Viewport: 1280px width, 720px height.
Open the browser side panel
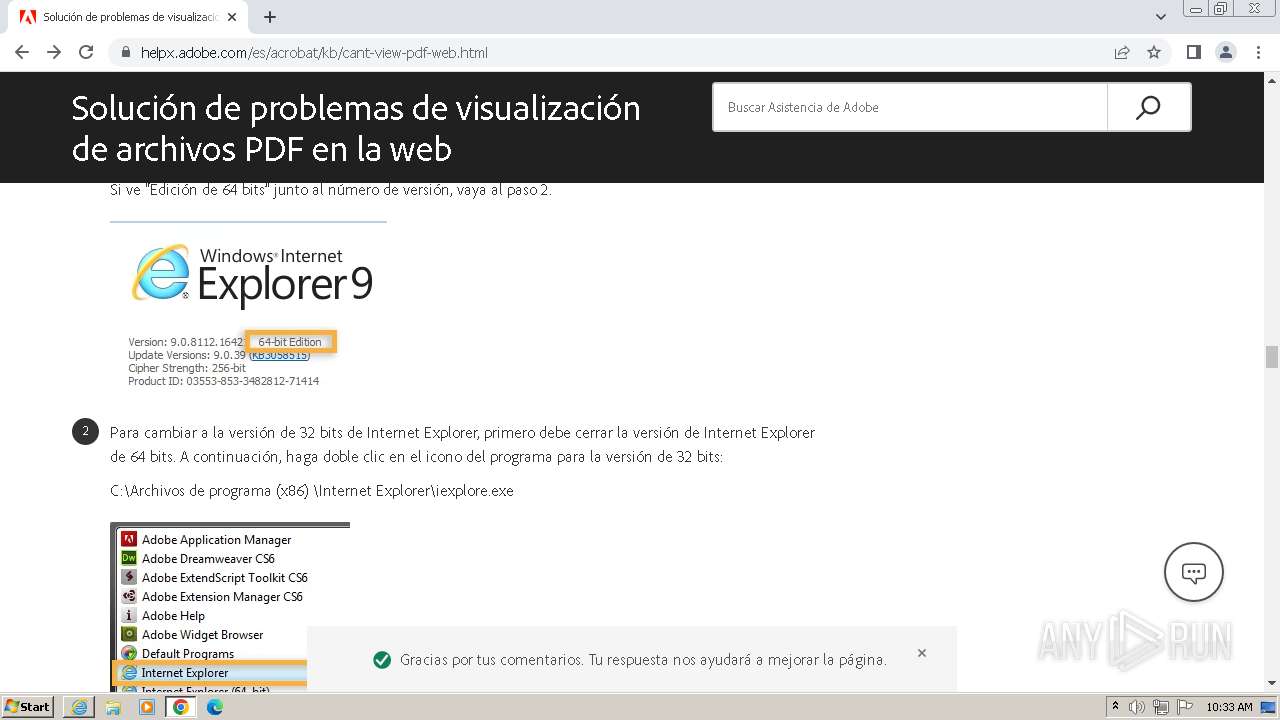tap(1194, 52)
